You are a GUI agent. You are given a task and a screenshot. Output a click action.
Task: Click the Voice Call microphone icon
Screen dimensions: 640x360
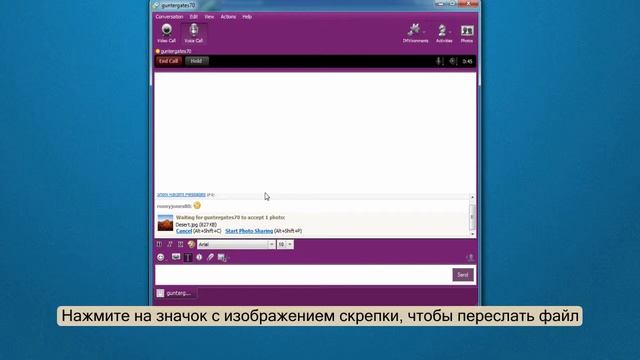pyautogui.click(x=193, y=30)
